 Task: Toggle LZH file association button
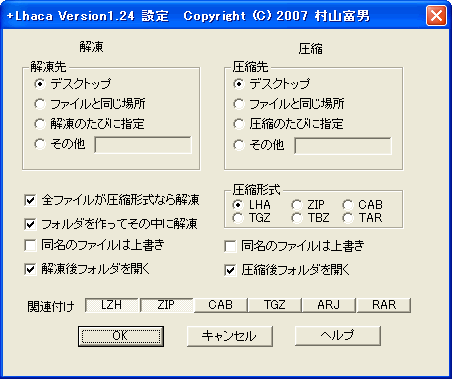tap(112, 305)
